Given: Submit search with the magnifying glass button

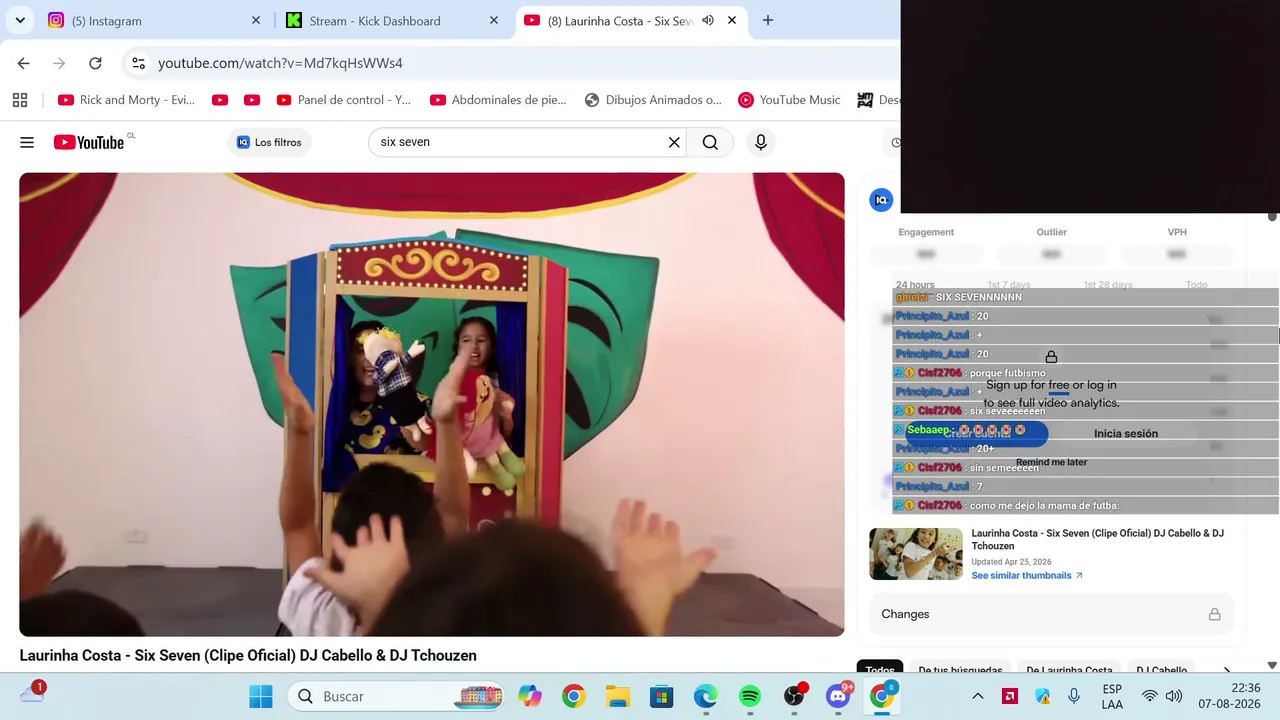Looking at the screenshot, I should coord(710,142).
